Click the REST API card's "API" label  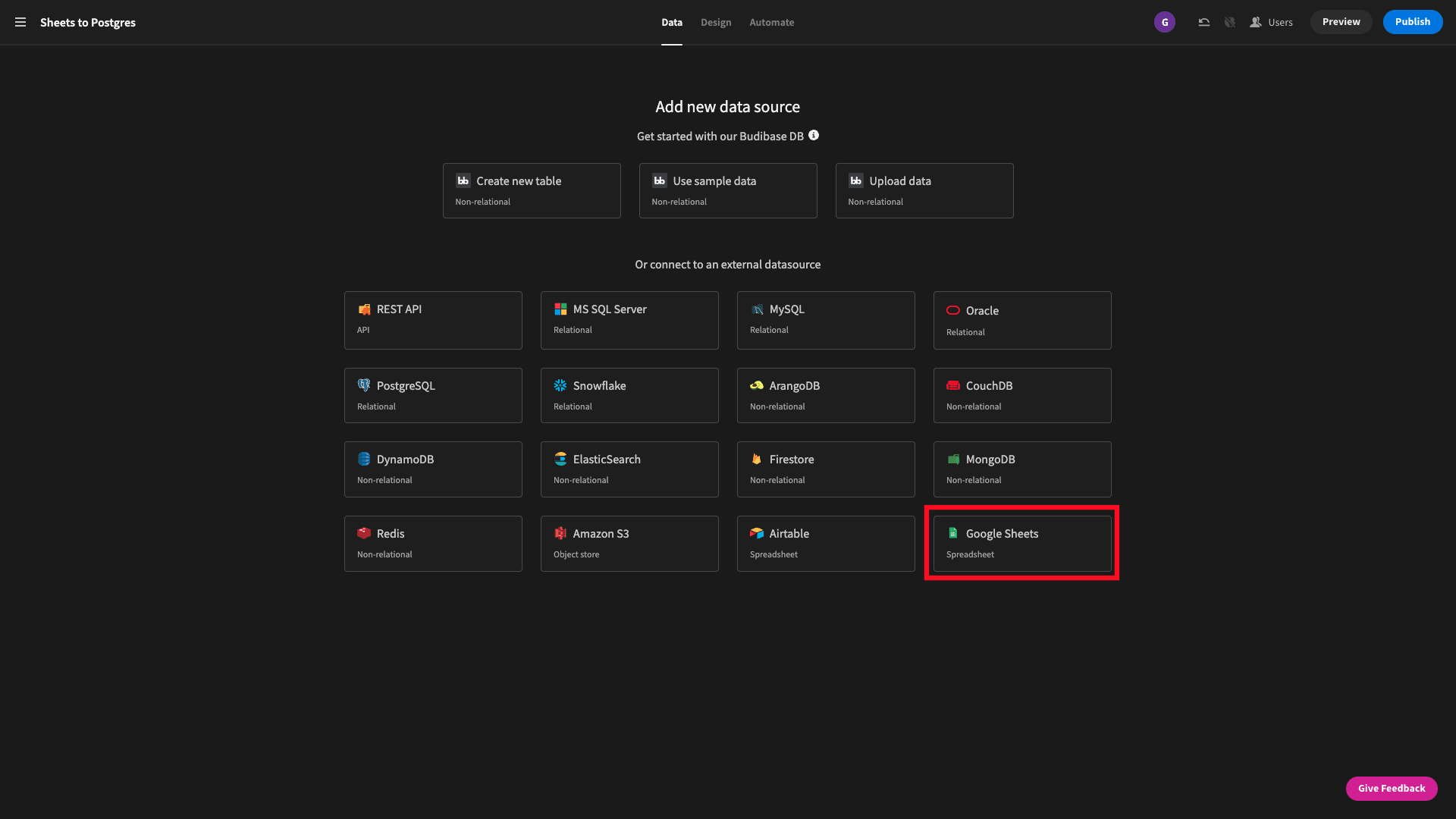363,330
